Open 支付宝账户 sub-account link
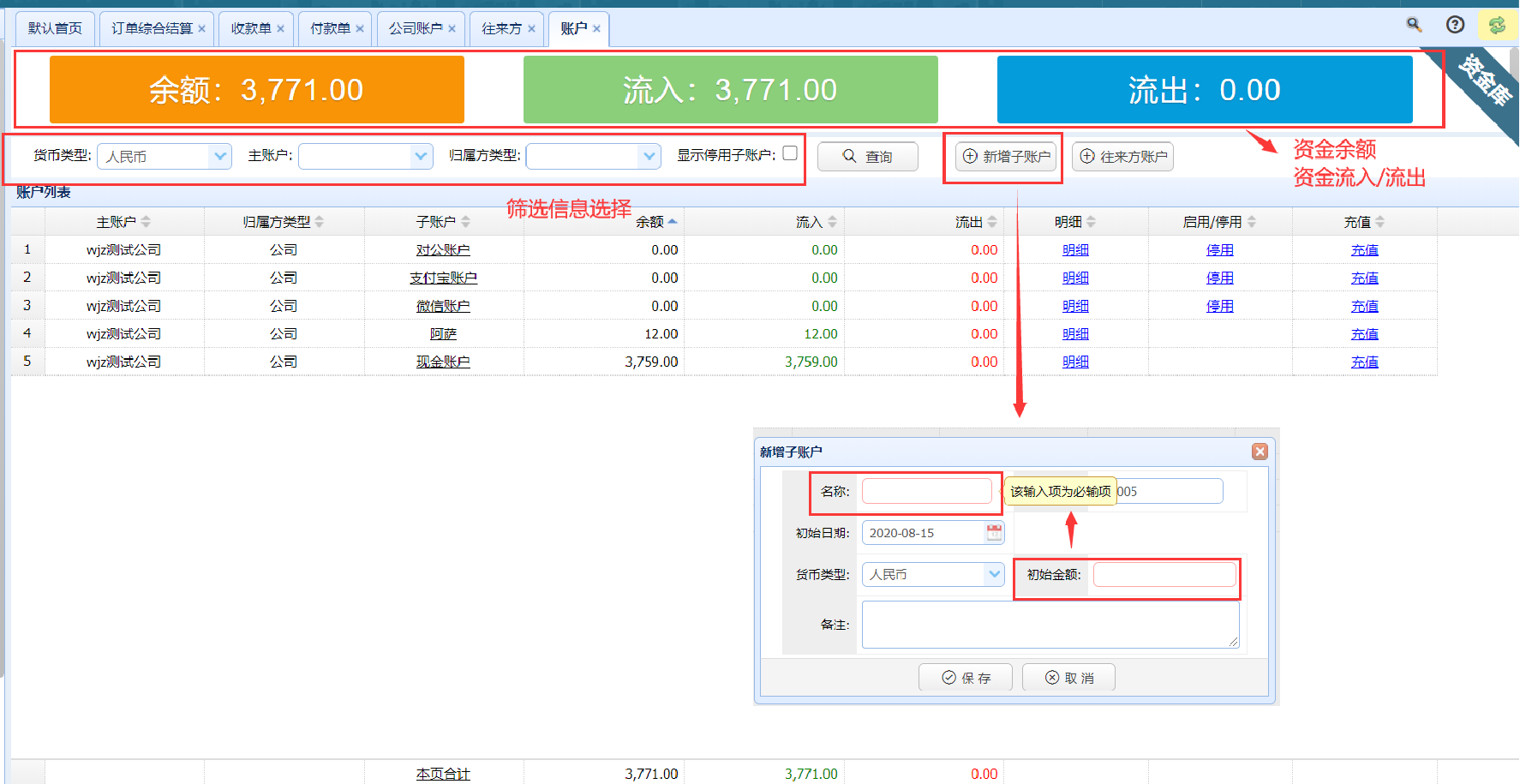The image size is (1520, 784). (x=443, y=278)
